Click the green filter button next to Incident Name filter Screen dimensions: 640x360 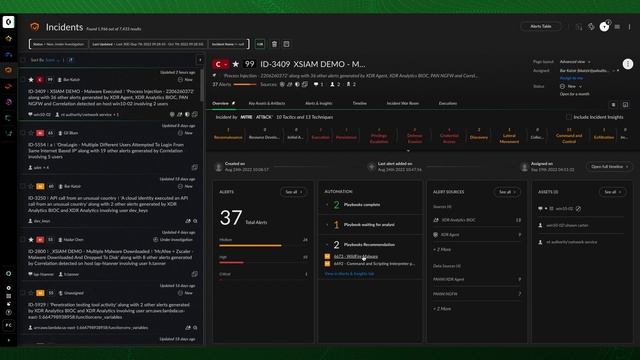[x=260, y=44]
